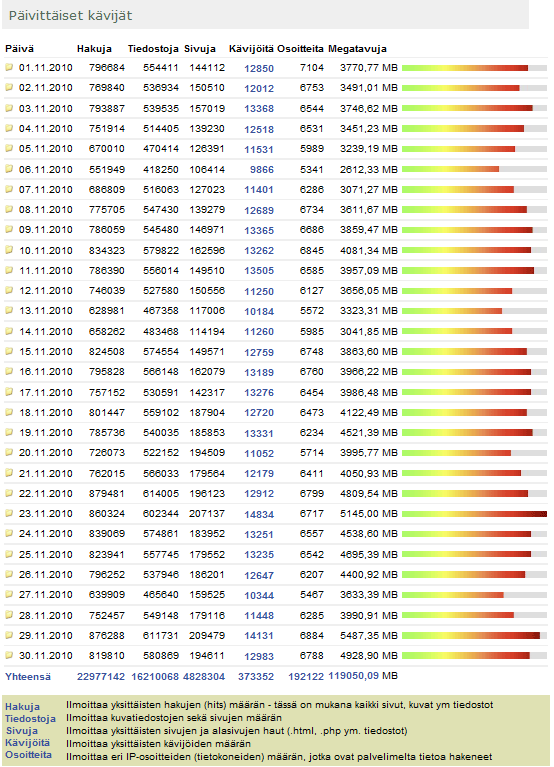Click the 13505 visitors link
Image resolution: width=554 pixels, height=767 pixels.
[259, 271]
